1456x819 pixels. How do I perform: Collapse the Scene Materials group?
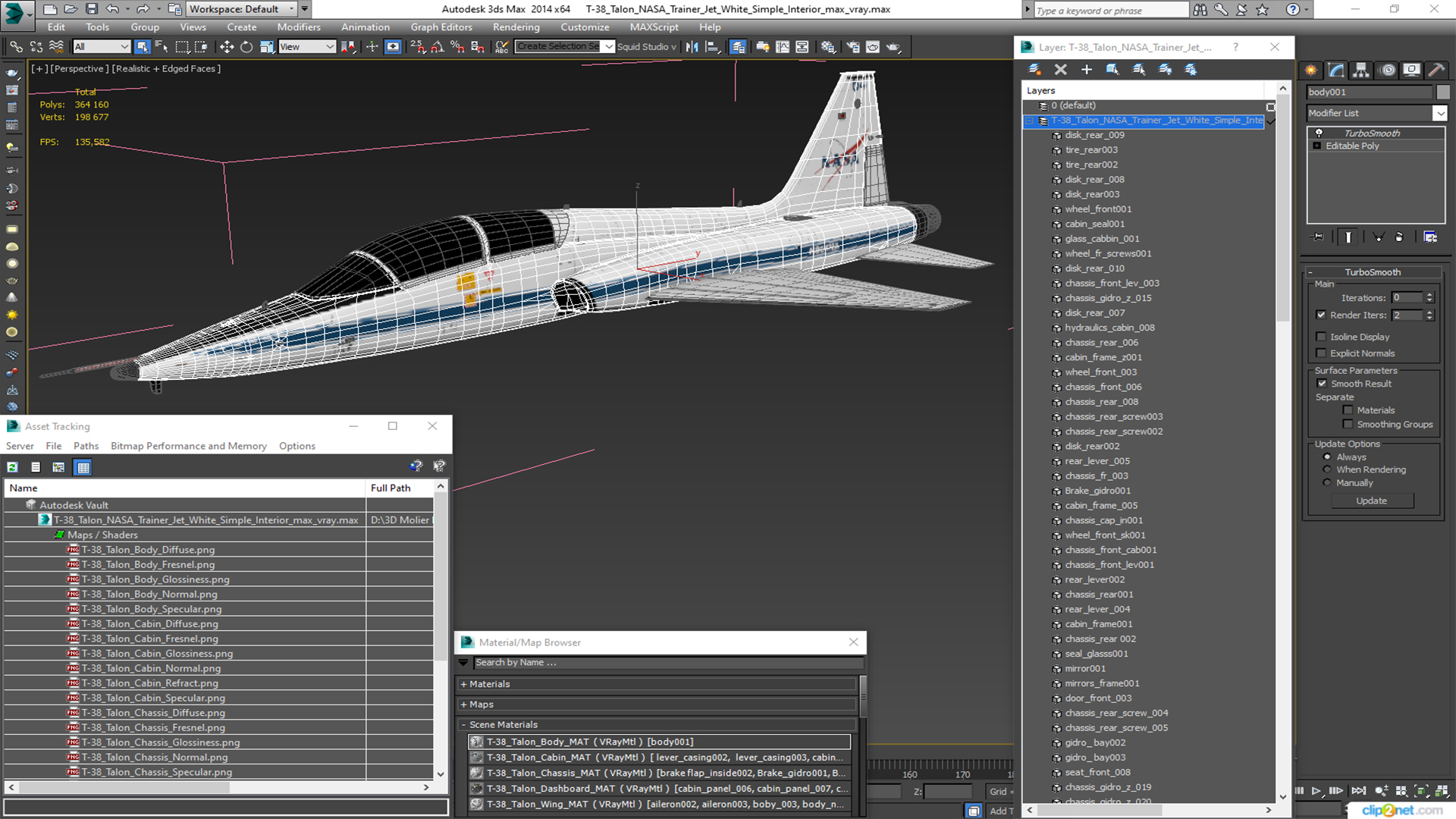click(x=463, y=725)
